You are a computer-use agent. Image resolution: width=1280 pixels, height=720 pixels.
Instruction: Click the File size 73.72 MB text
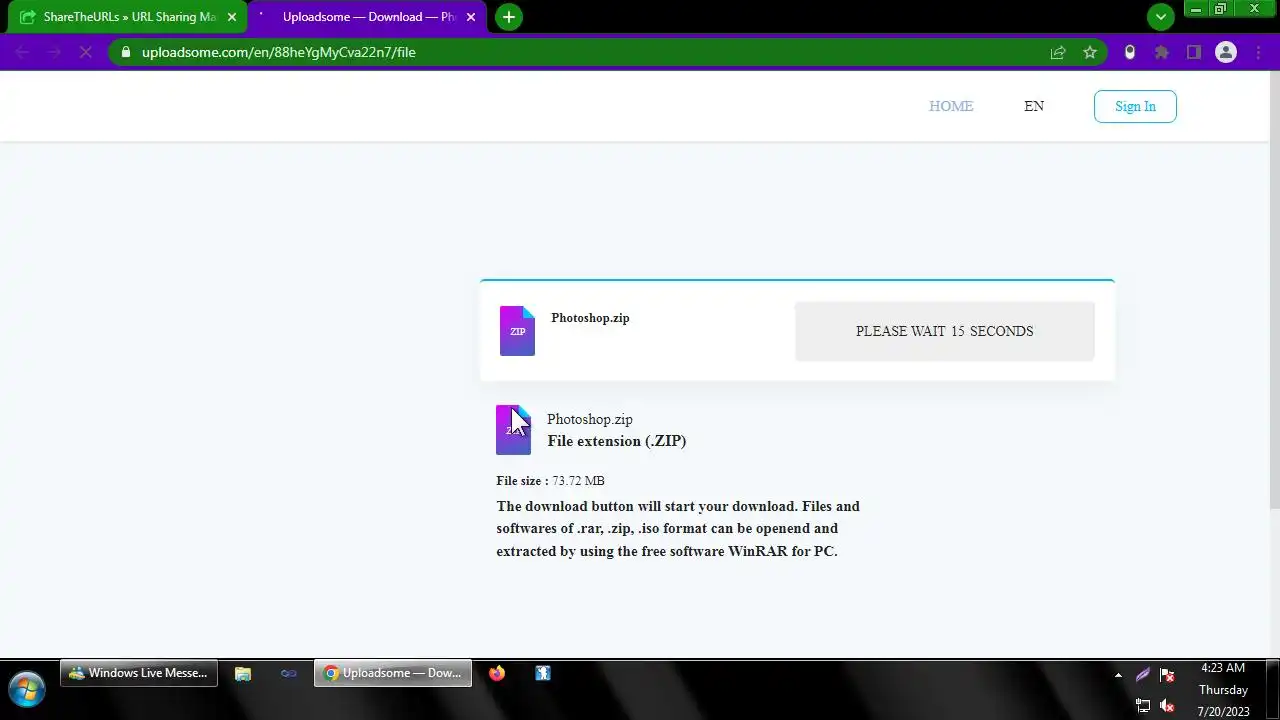550,481
